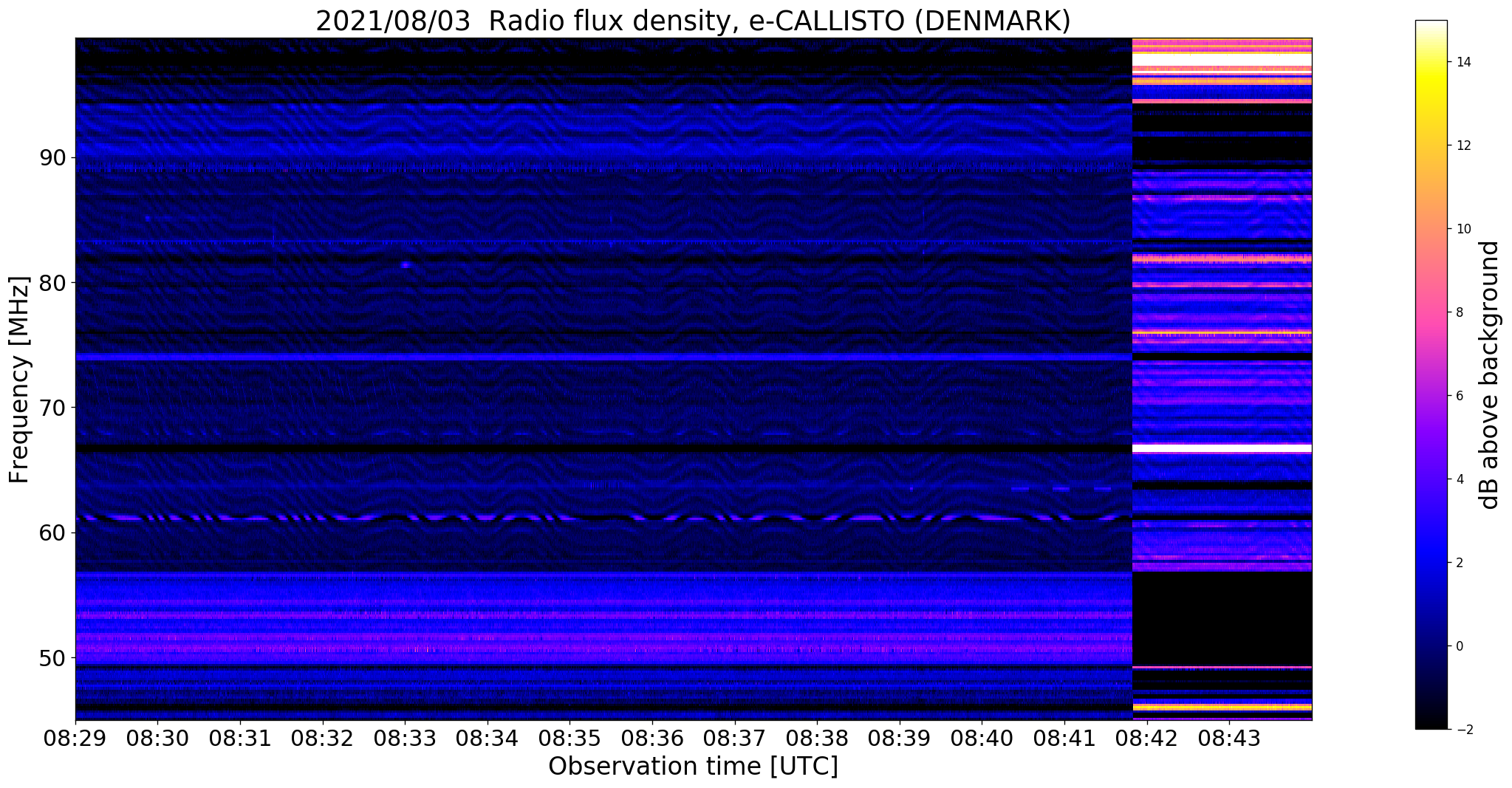The width and height of the screenshot is (1512, 788).
Task: Click the 08:38 time tick label
Action: pyautogui.click(x=817, y=739)
